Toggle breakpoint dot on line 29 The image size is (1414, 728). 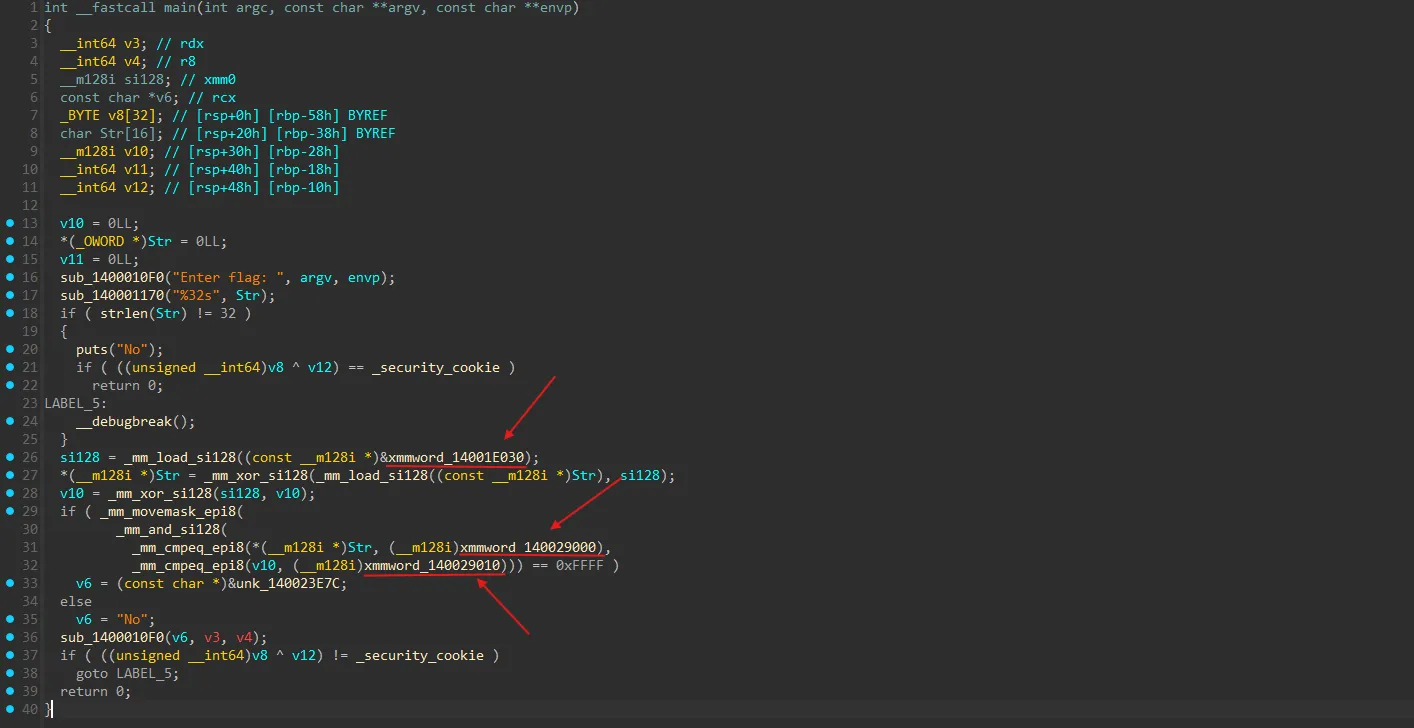[x=10, y=511]
